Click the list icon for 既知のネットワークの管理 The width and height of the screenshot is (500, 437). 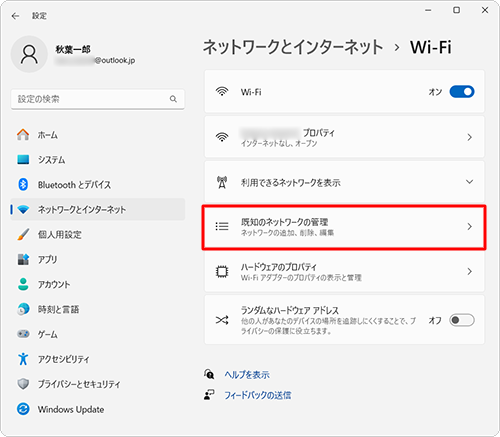point(222,227)
